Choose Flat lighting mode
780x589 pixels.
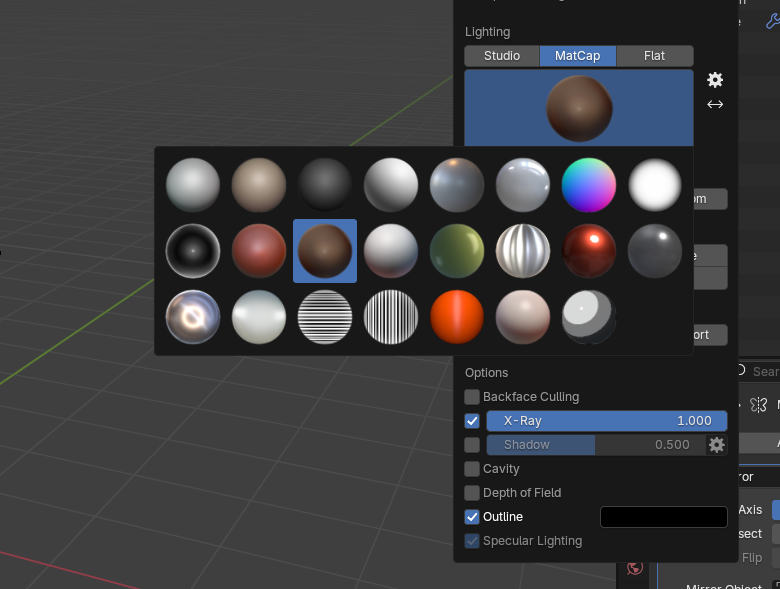655,56
